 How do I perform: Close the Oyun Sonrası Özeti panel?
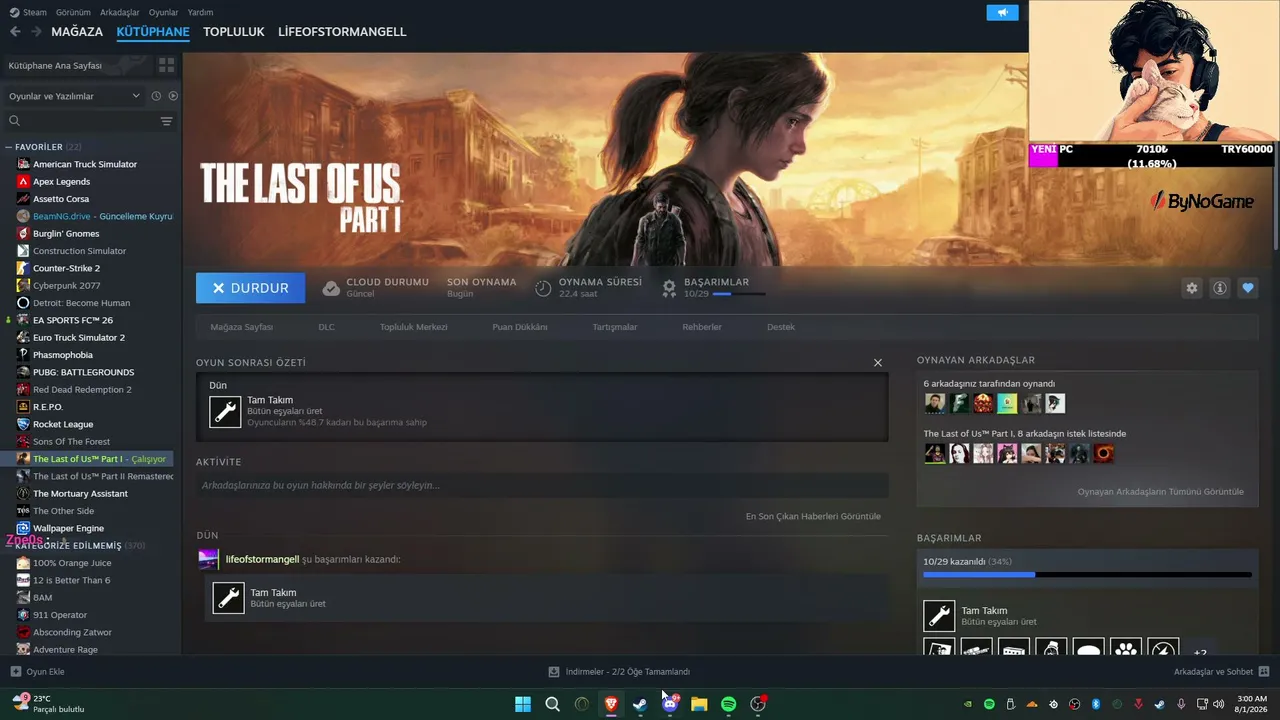(x=878, y=363)
